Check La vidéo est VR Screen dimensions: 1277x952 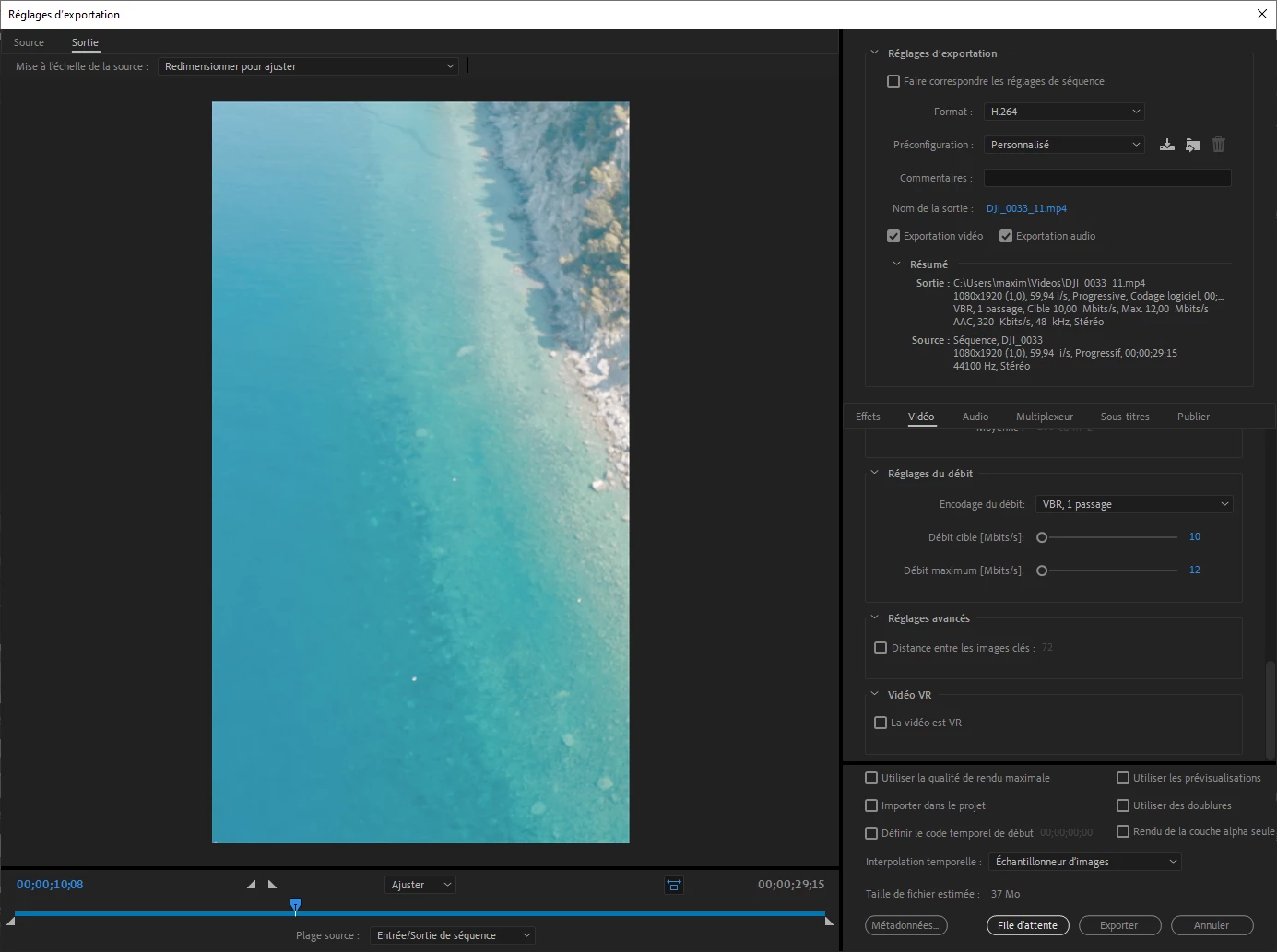click(x=881, y=723)
